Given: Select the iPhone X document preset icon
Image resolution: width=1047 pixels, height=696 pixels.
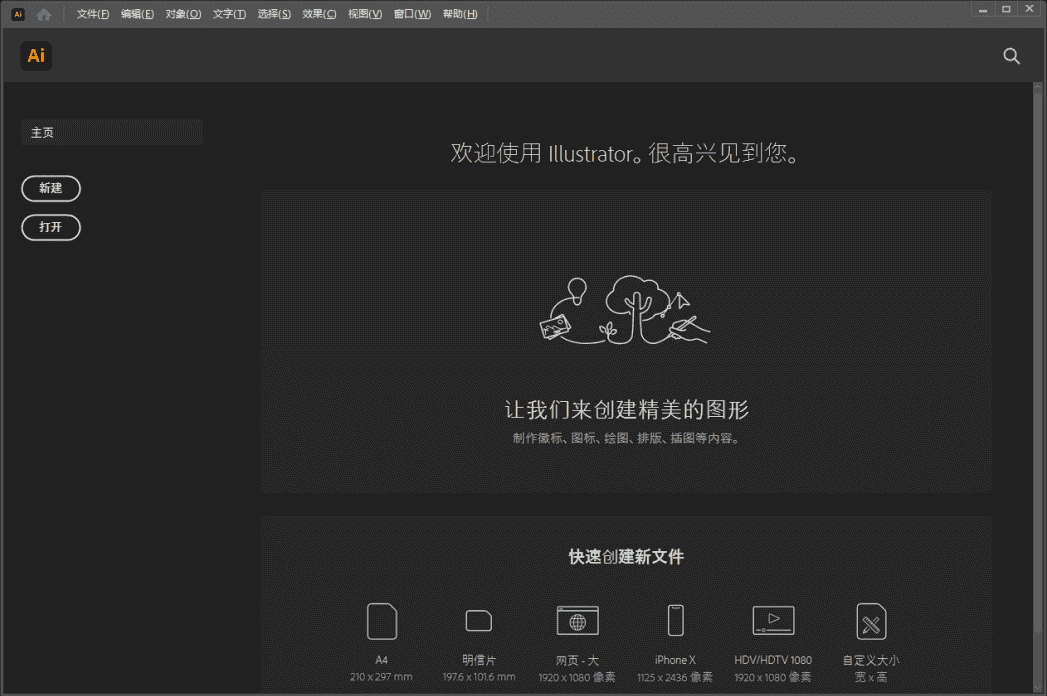Looking at the screenshot, I should point(674,621).
